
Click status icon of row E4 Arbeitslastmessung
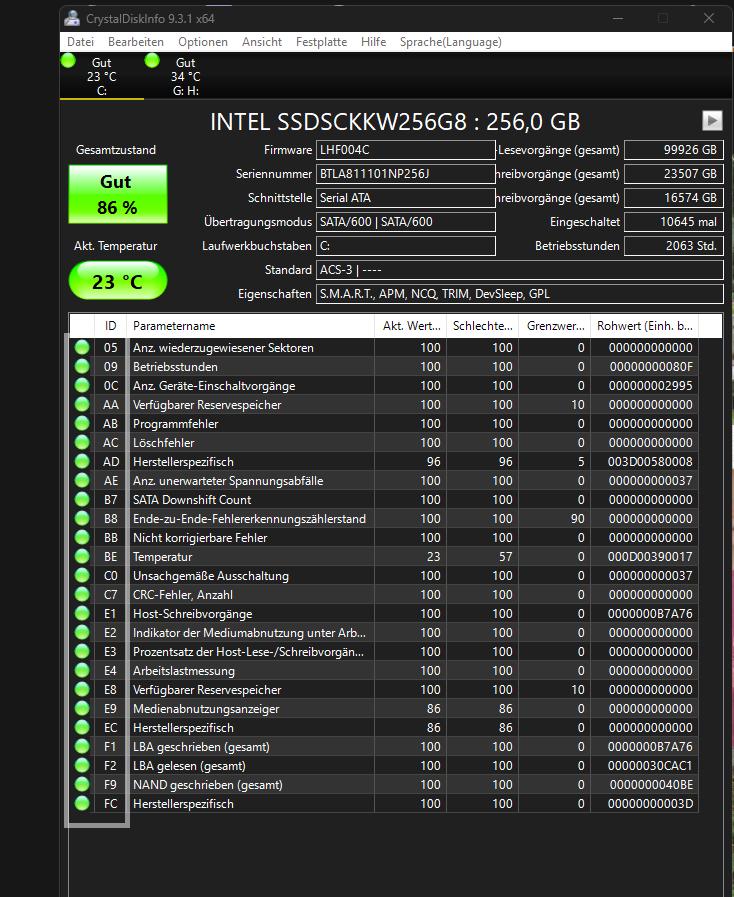pos(82,670)
